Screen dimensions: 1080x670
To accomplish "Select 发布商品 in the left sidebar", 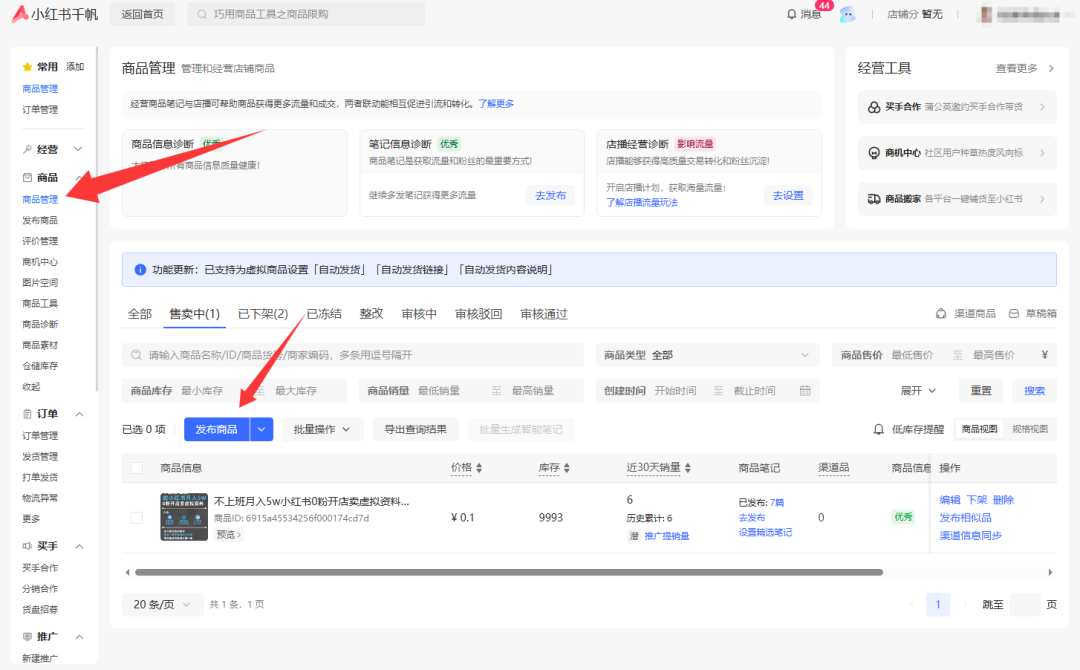I will coord(40,220).
